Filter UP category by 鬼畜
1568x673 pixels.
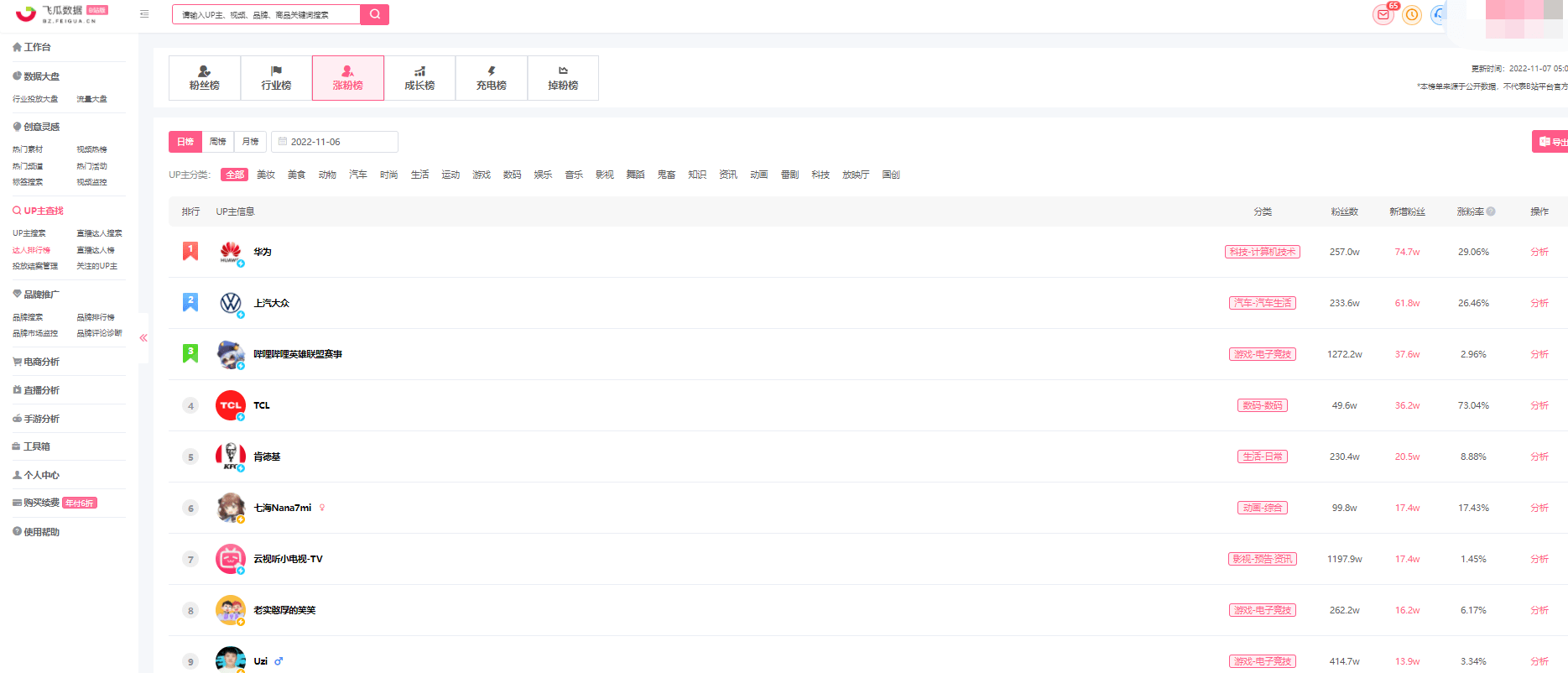666,175
